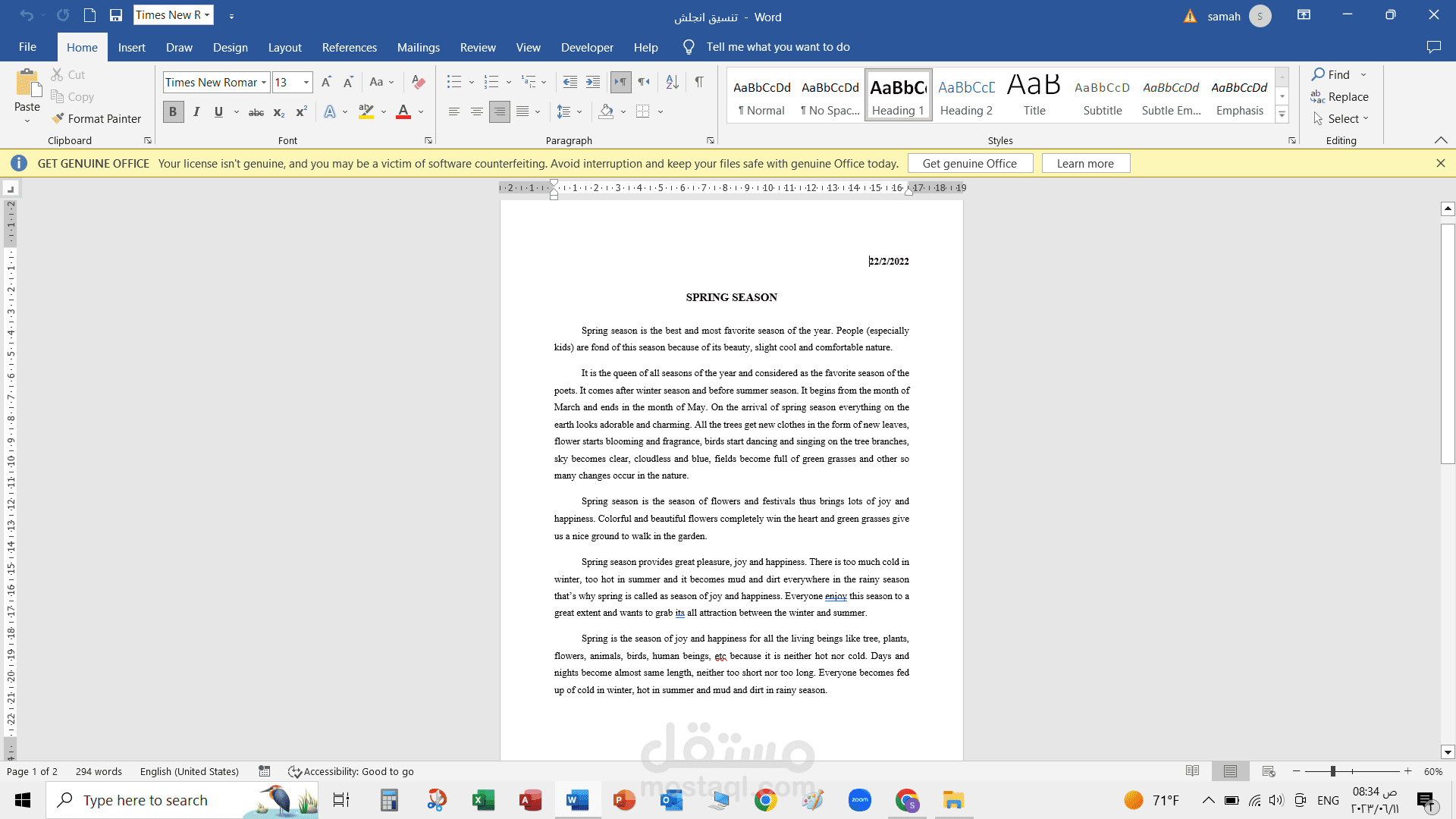Set left-to-right text direction

(621, 82)
